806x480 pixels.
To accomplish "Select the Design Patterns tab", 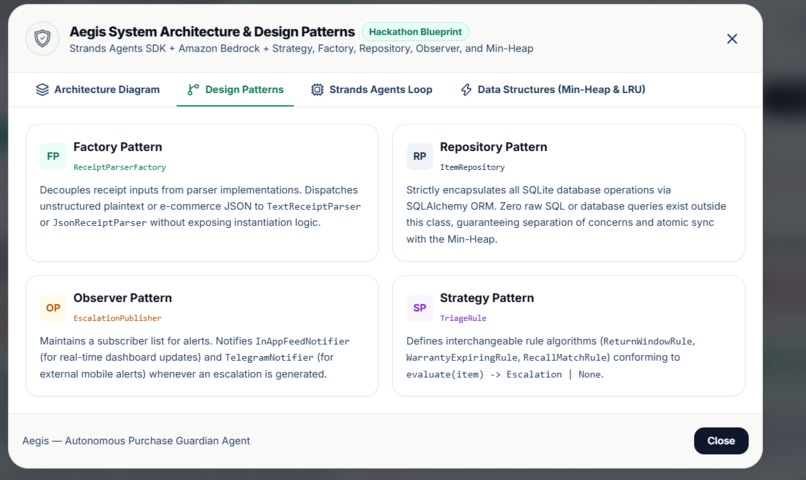I will [235, 89].
